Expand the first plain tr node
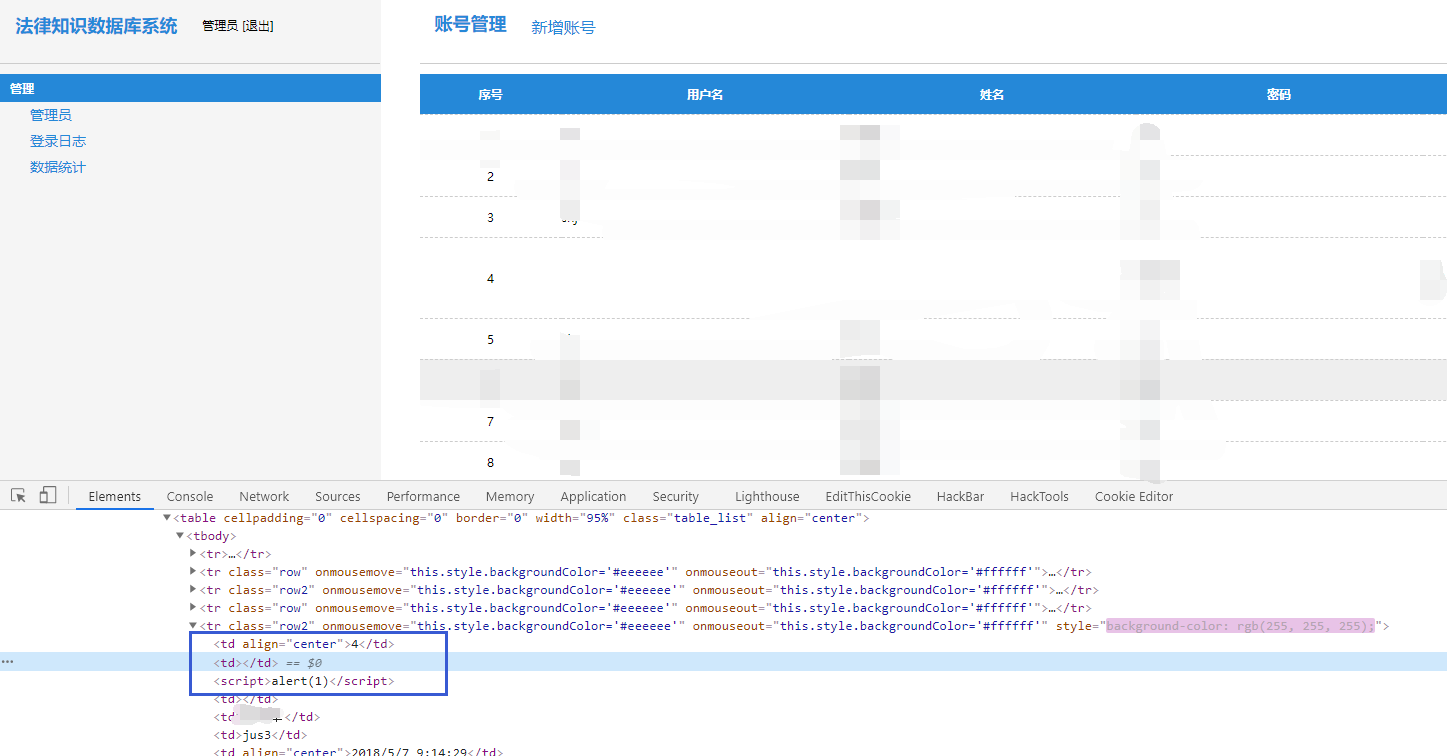 click(x=193, y=554)
